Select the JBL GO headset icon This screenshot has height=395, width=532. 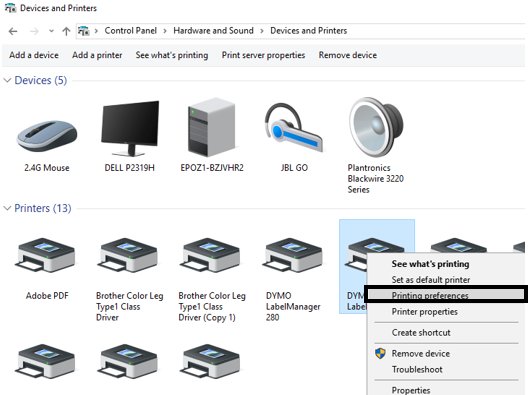pos(294,127)
